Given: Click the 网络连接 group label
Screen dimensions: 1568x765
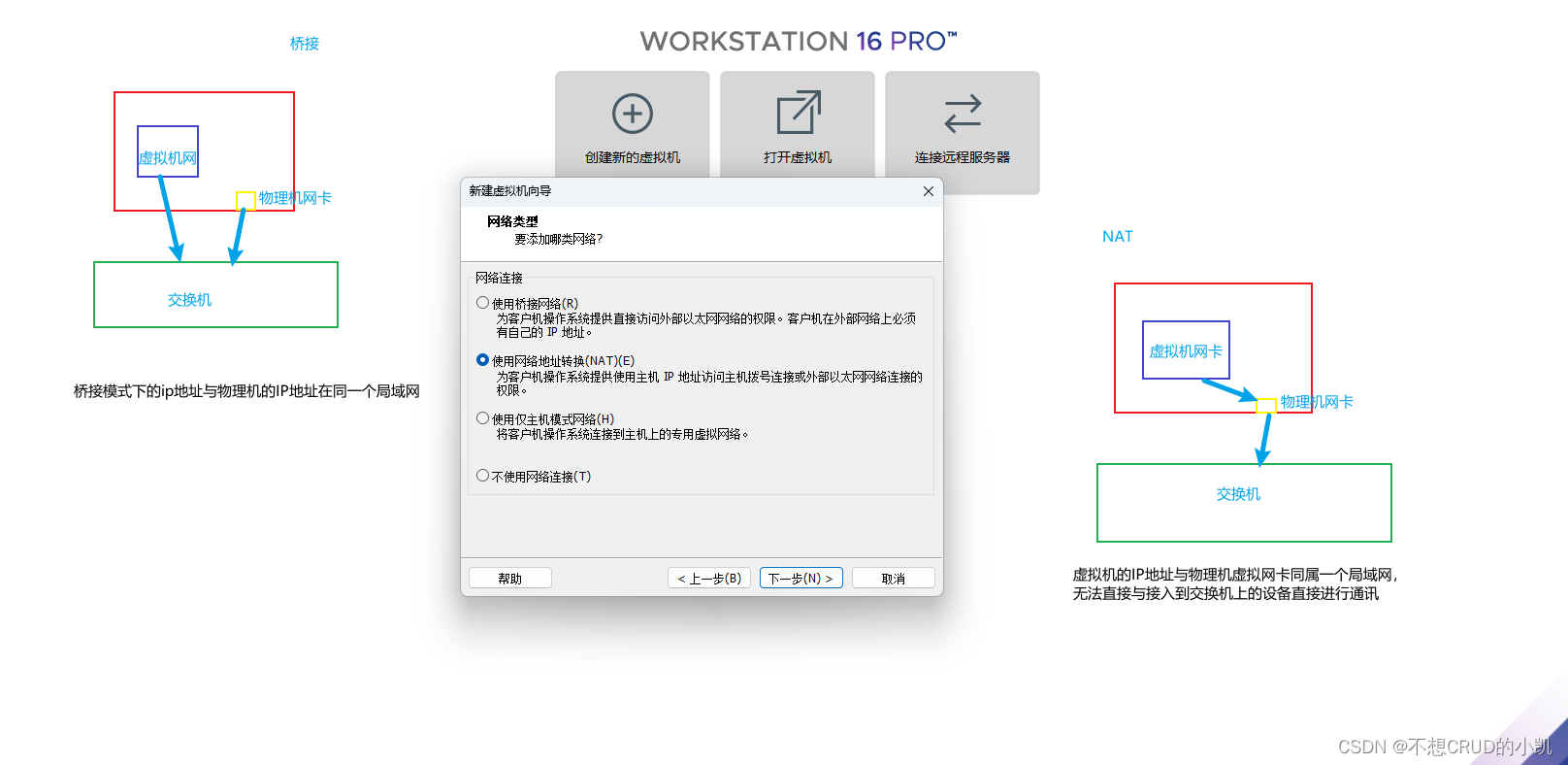Looking at the screenshot, I should tap(499, 278).
